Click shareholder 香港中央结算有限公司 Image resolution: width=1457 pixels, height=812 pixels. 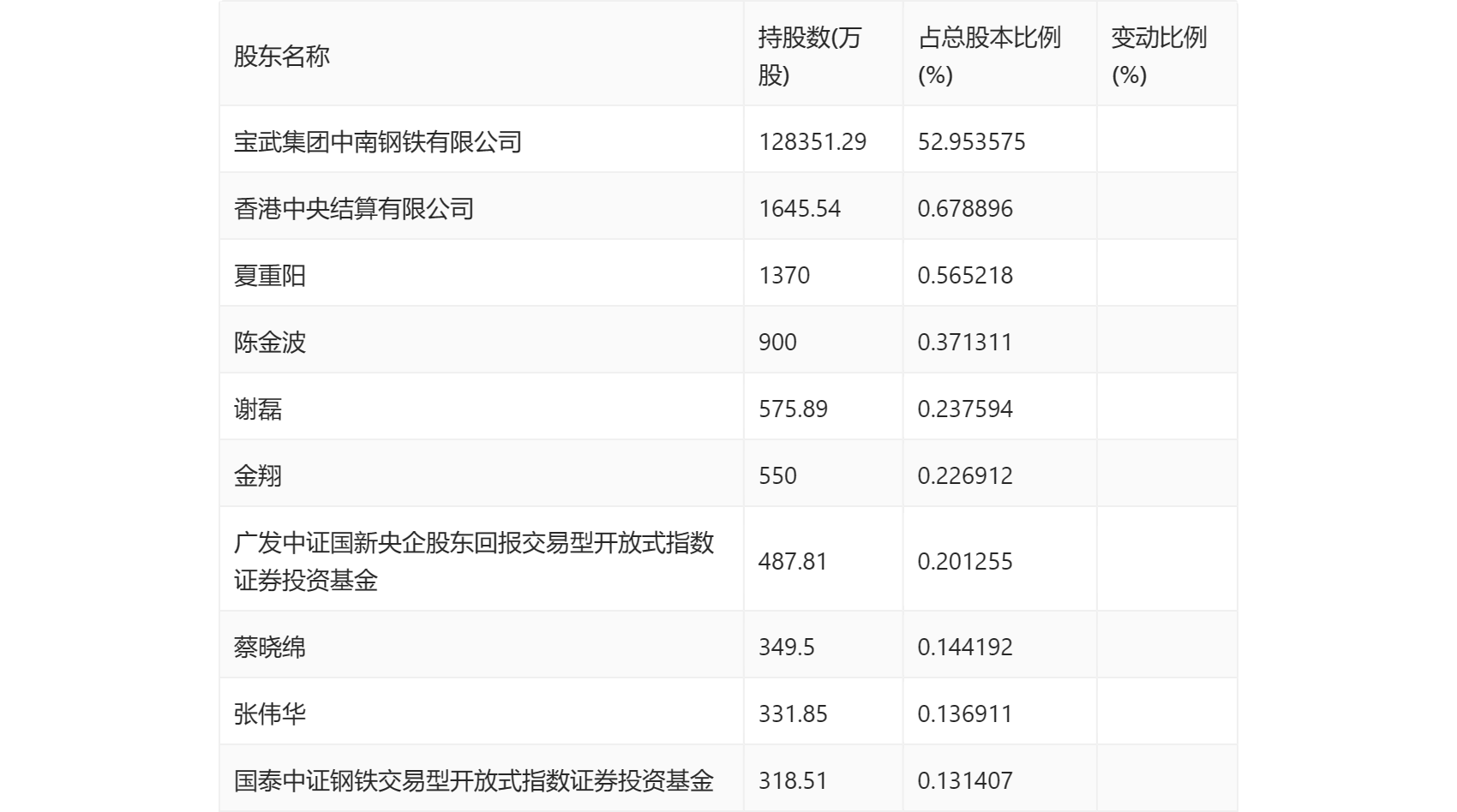pos(354,208)
